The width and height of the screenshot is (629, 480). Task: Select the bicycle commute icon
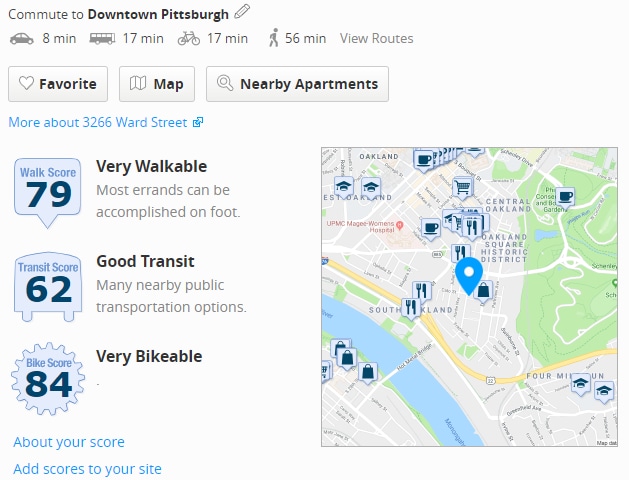click(189, 38)
